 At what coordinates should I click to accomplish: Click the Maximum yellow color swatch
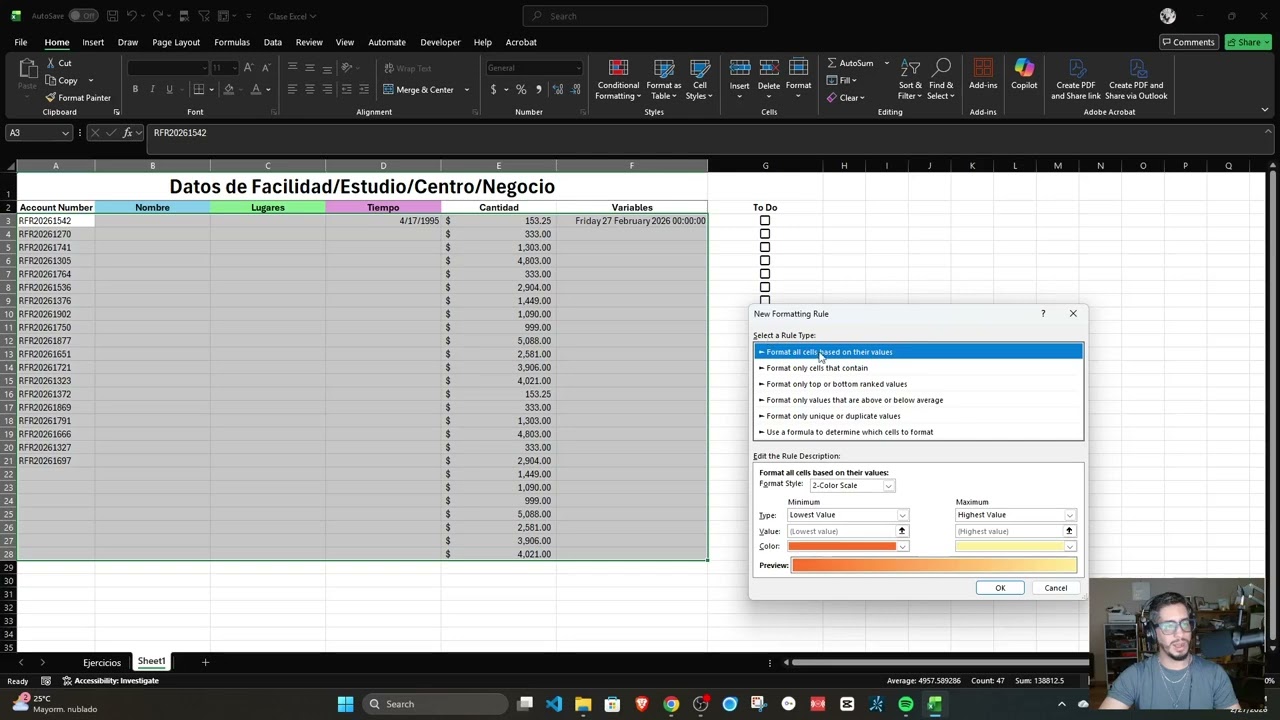point(1009,547)
